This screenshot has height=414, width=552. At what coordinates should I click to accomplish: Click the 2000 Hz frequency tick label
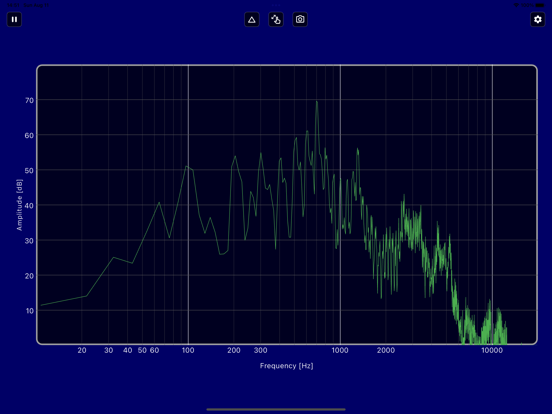coord(386,350)
